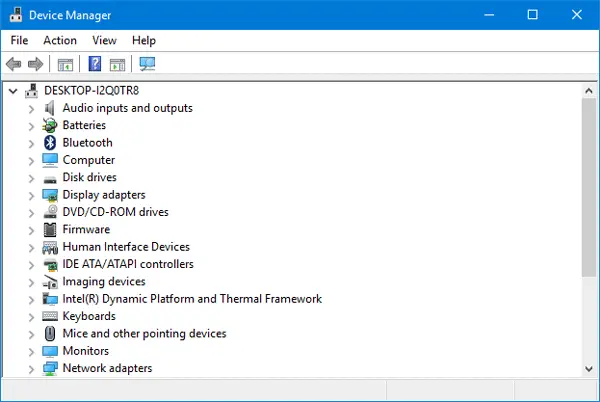Click the Bluetooth category icon
The width and height of the screenshot is (600, 402).
pyautogui.click(x=50, y=143)
